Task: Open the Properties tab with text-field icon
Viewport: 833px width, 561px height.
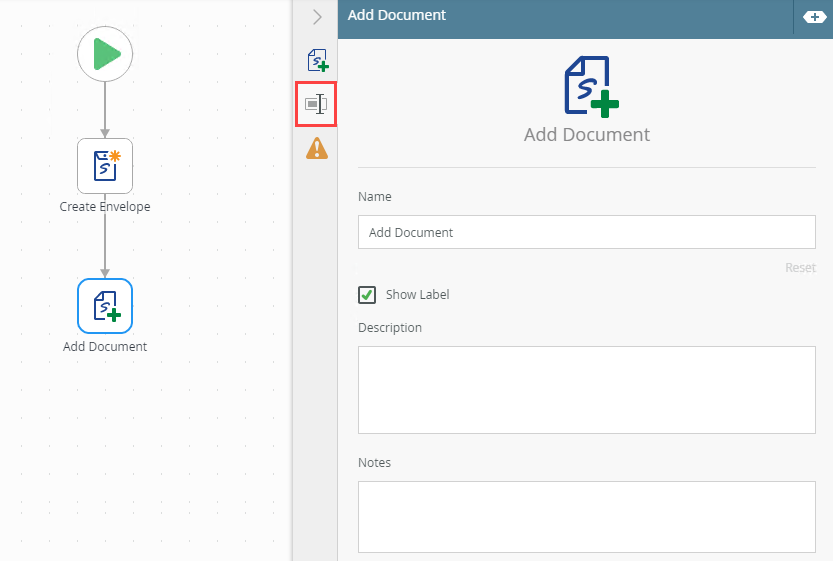Action: click(x=316, y=104)
